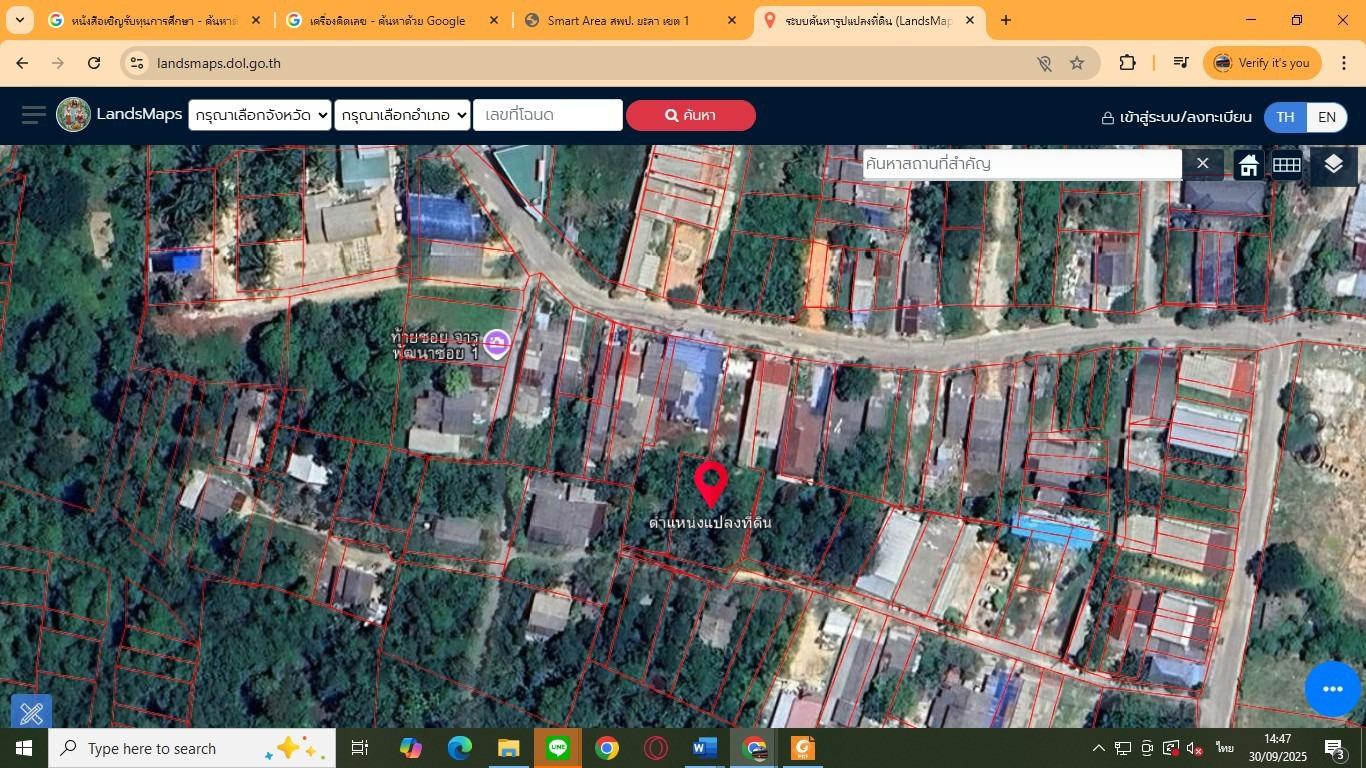This screenshot has width=1366, height=768.
Task: Switch language to EN
Action: pyautogui.click(x=1327, y=117)
